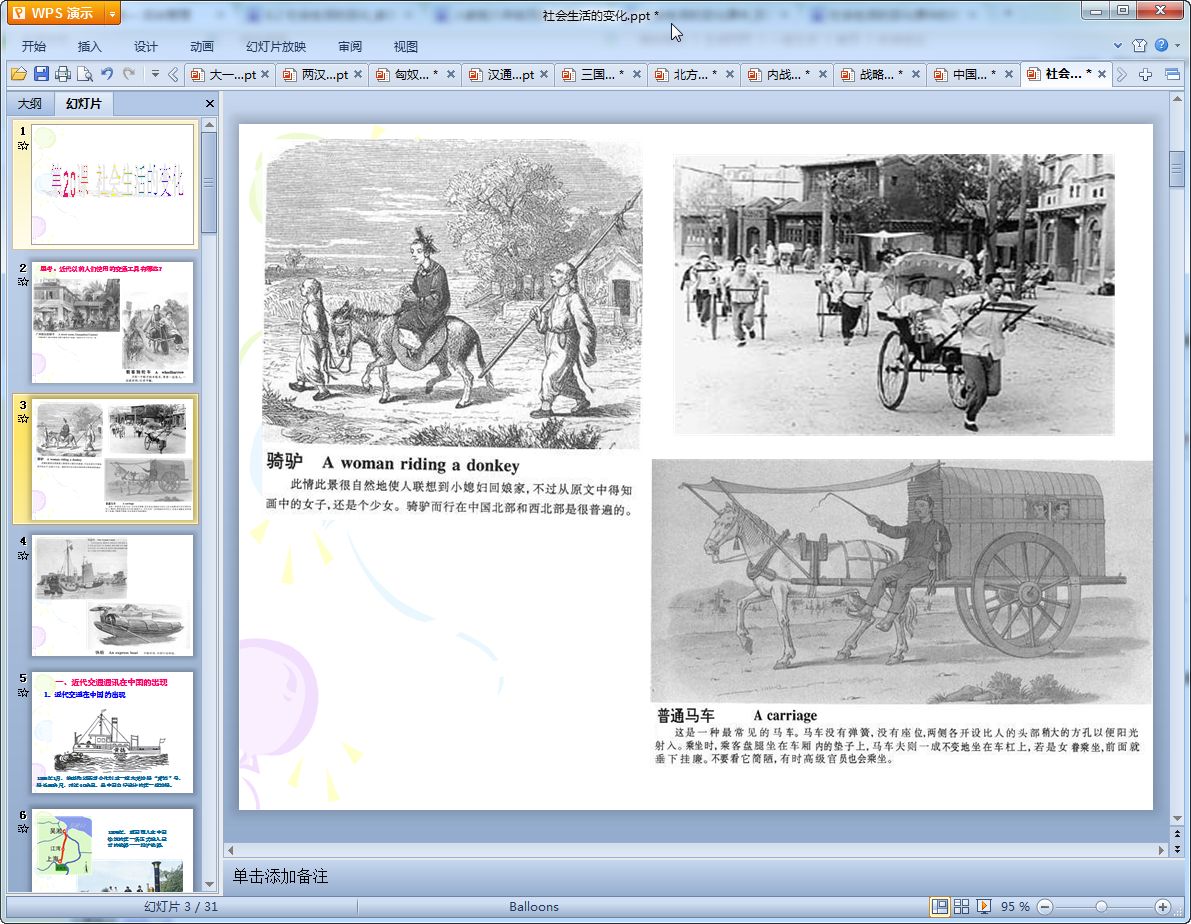The width and height of the screenshot is (1191, 924).
Task: Select slide 4 thumbnail showing boats
Action: click(x=112, y=596)
